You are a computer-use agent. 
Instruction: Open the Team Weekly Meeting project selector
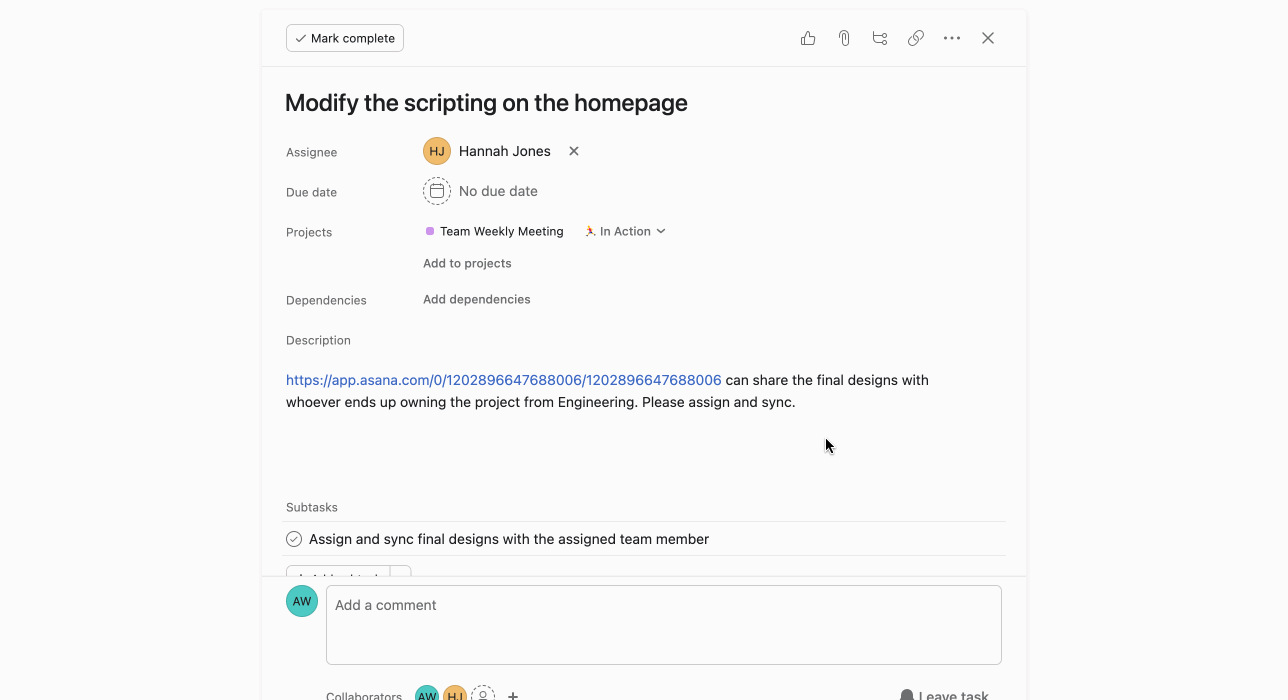coord(493,231)
